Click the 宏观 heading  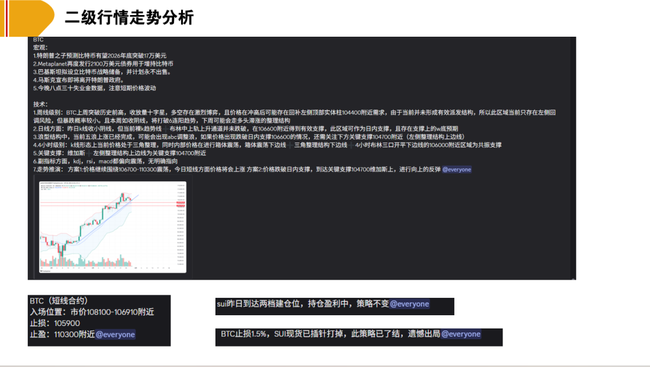tap(41, 47)
